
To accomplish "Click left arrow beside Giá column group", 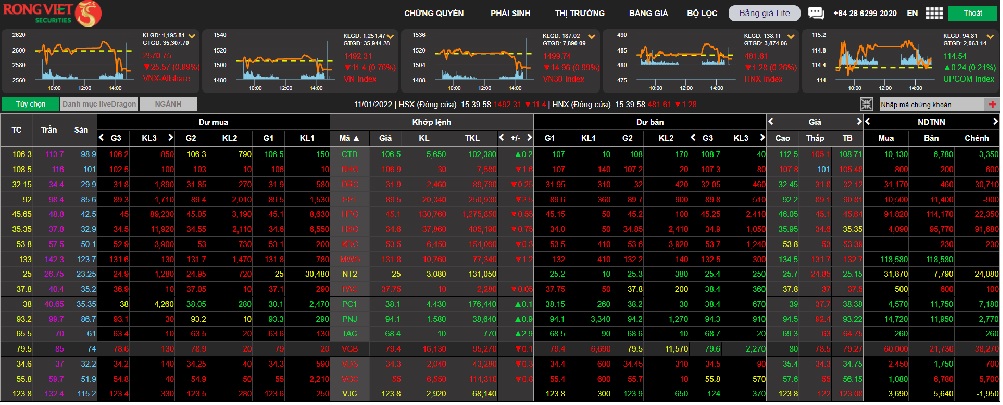I will tap(772, 121).
